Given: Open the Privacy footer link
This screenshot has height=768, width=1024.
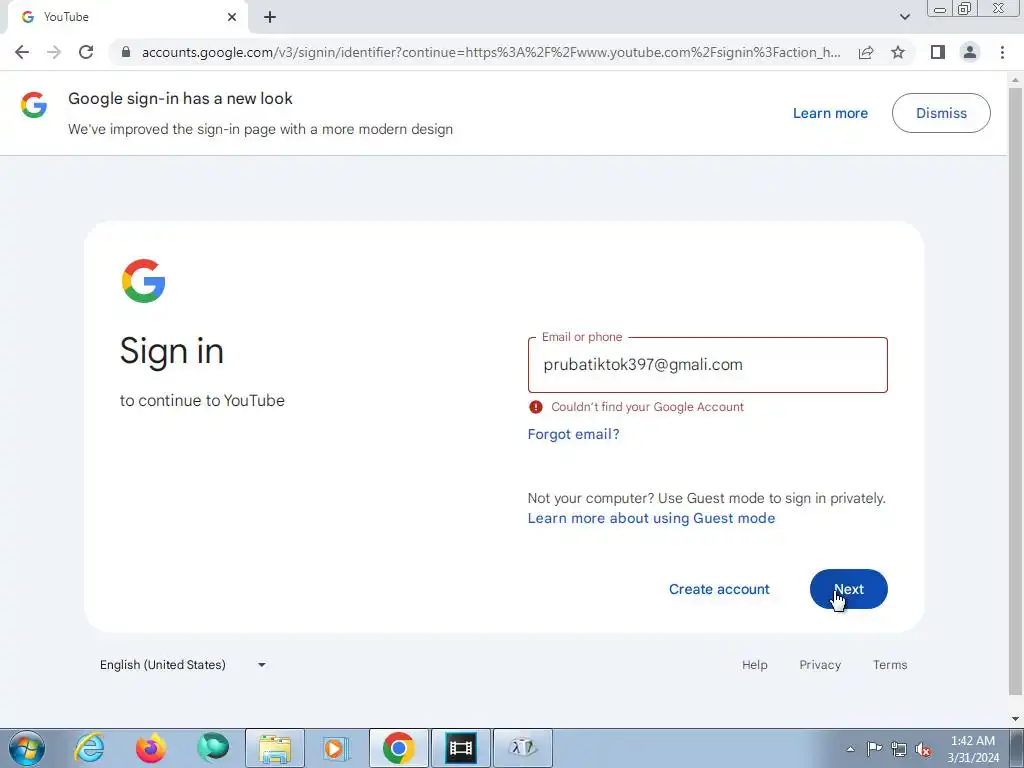Looking at the screenshot, I should pos(820,665).
